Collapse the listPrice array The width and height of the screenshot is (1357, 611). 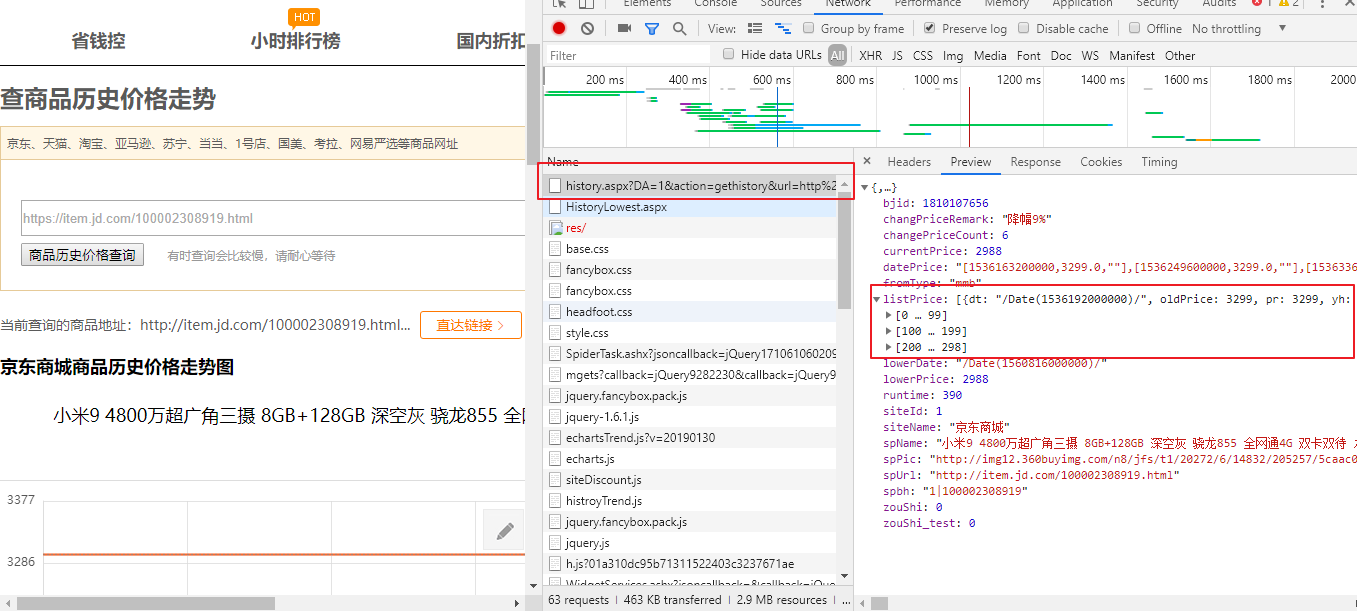[877, 299]
